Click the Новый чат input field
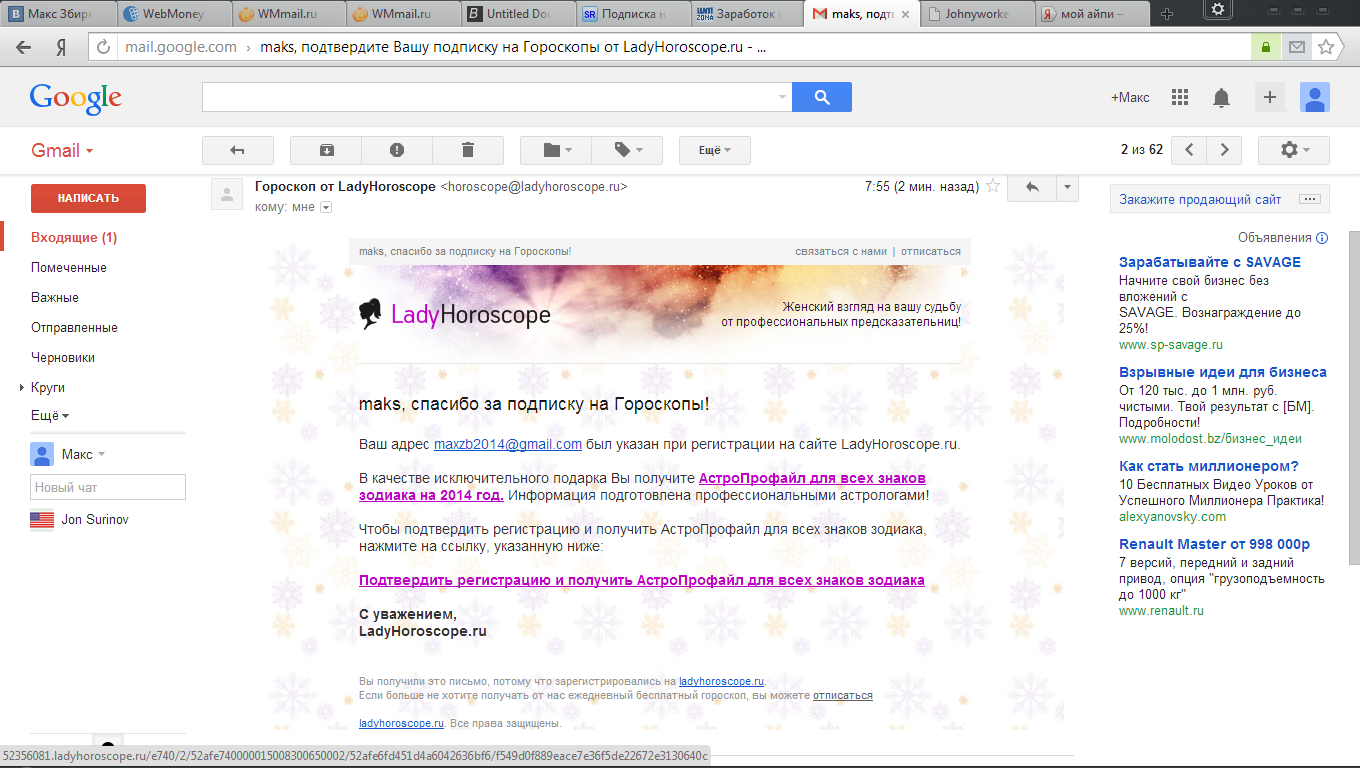 [x=108, y=487]
